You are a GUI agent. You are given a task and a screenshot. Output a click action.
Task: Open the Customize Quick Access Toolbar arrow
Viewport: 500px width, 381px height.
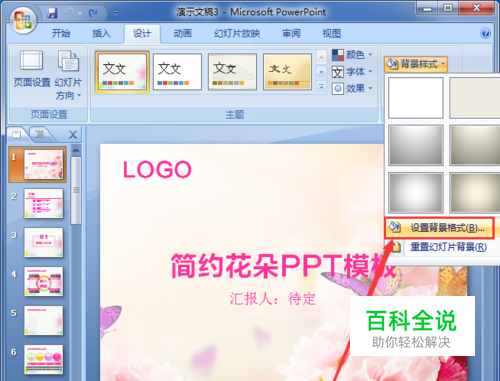(x=116, y=13)
